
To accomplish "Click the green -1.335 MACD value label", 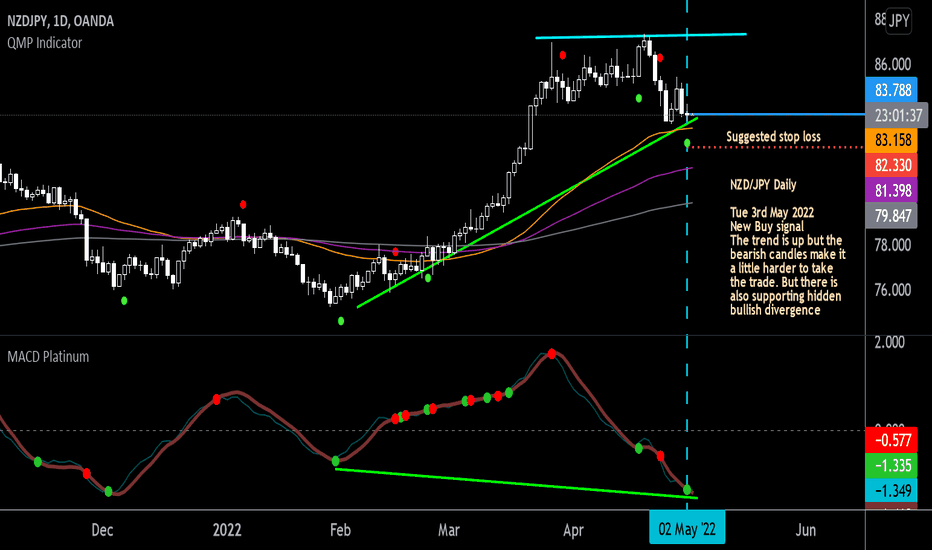I will point(892,466).
